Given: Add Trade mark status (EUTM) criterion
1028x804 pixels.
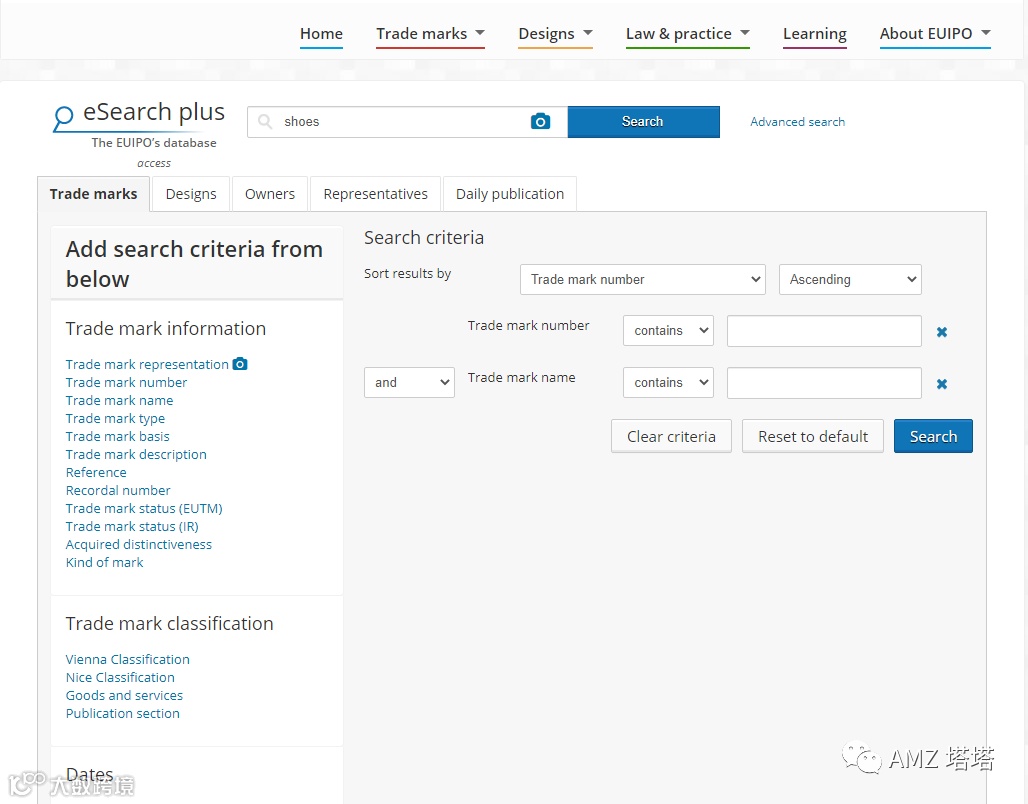Looking at the screenshot, I should pyautogui.click(x=144, y=508).
